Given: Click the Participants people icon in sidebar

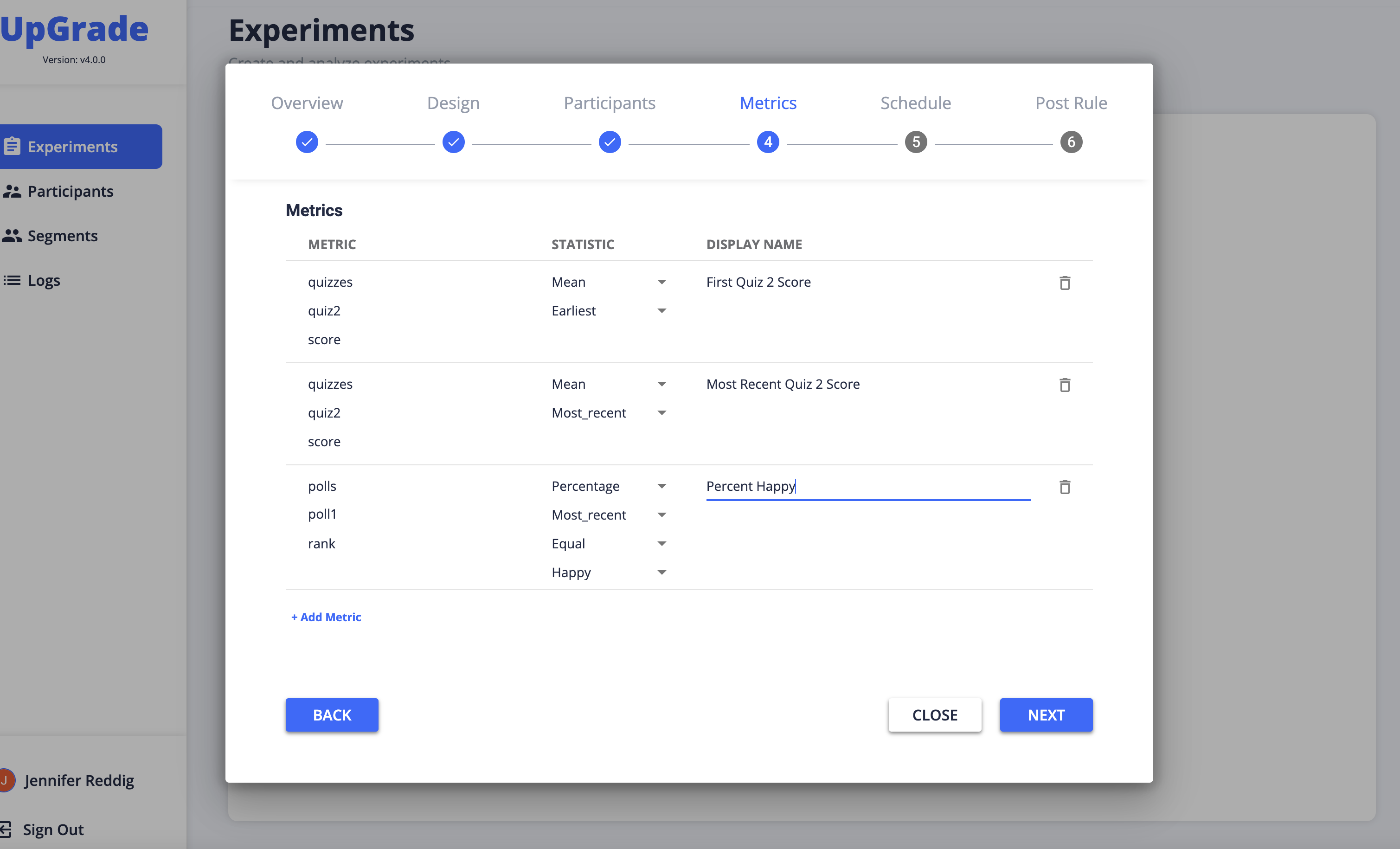Looking at the screenshot, I should coord(12,192).
